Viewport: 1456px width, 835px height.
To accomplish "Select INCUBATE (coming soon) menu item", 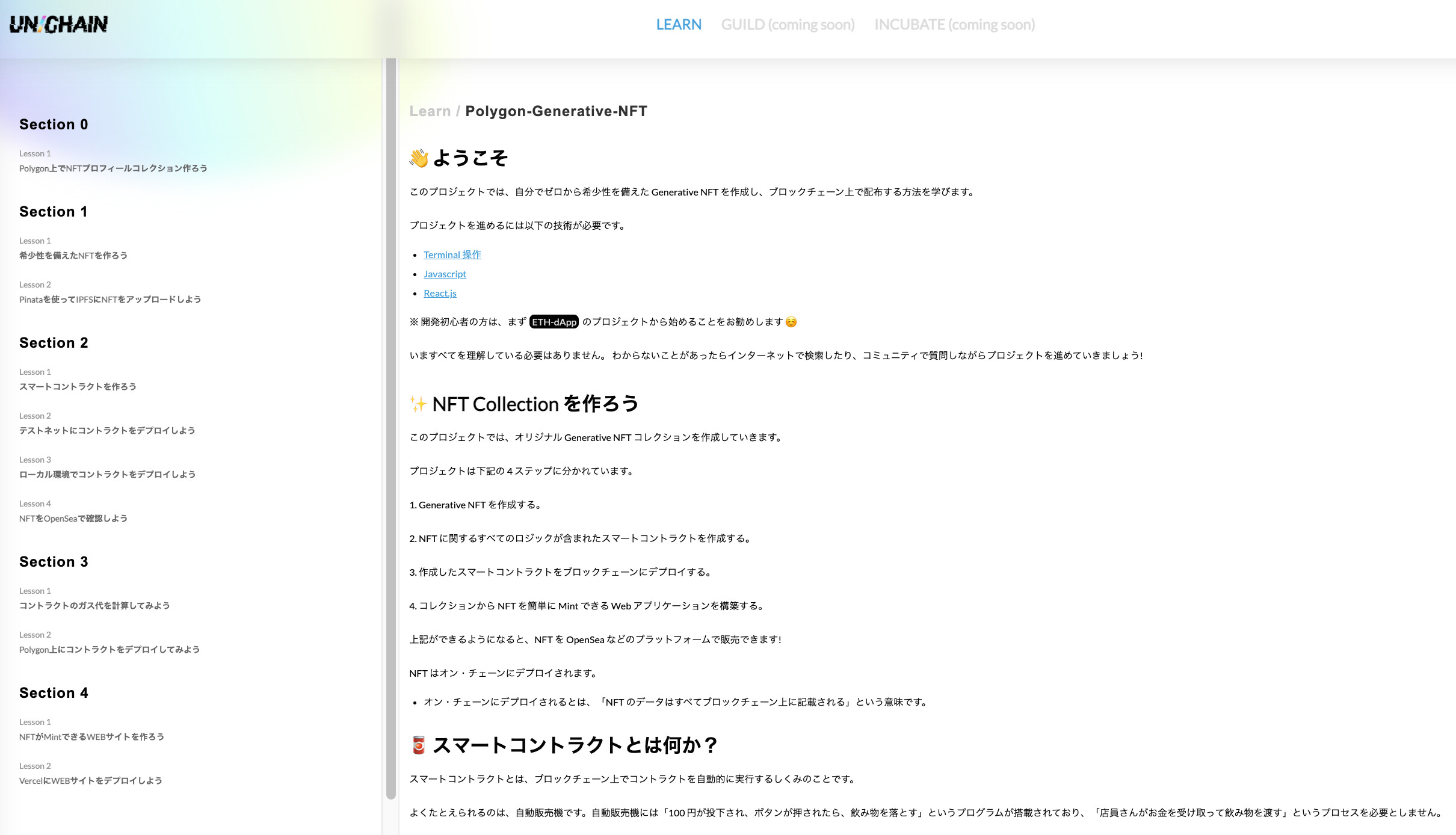I will 954,25.
